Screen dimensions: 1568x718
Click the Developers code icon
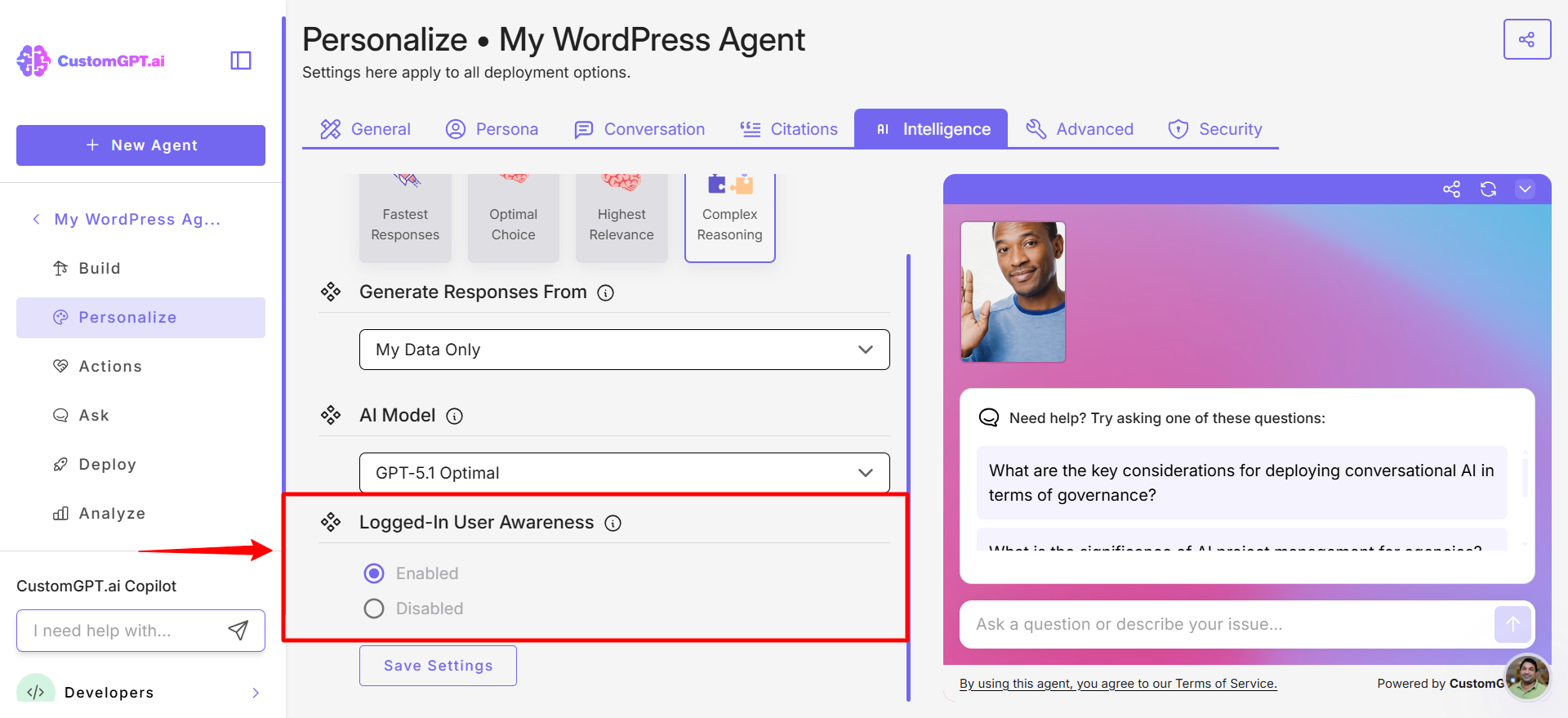36,692
